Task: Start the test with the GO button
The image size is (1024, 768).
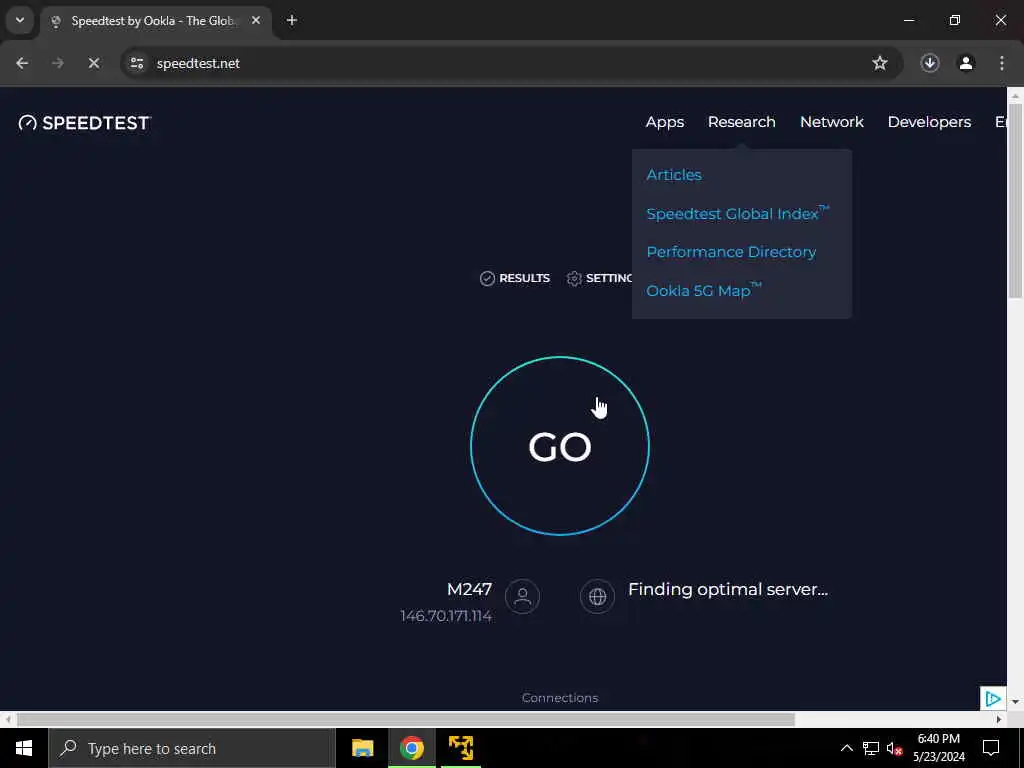Action: (560, 446)
